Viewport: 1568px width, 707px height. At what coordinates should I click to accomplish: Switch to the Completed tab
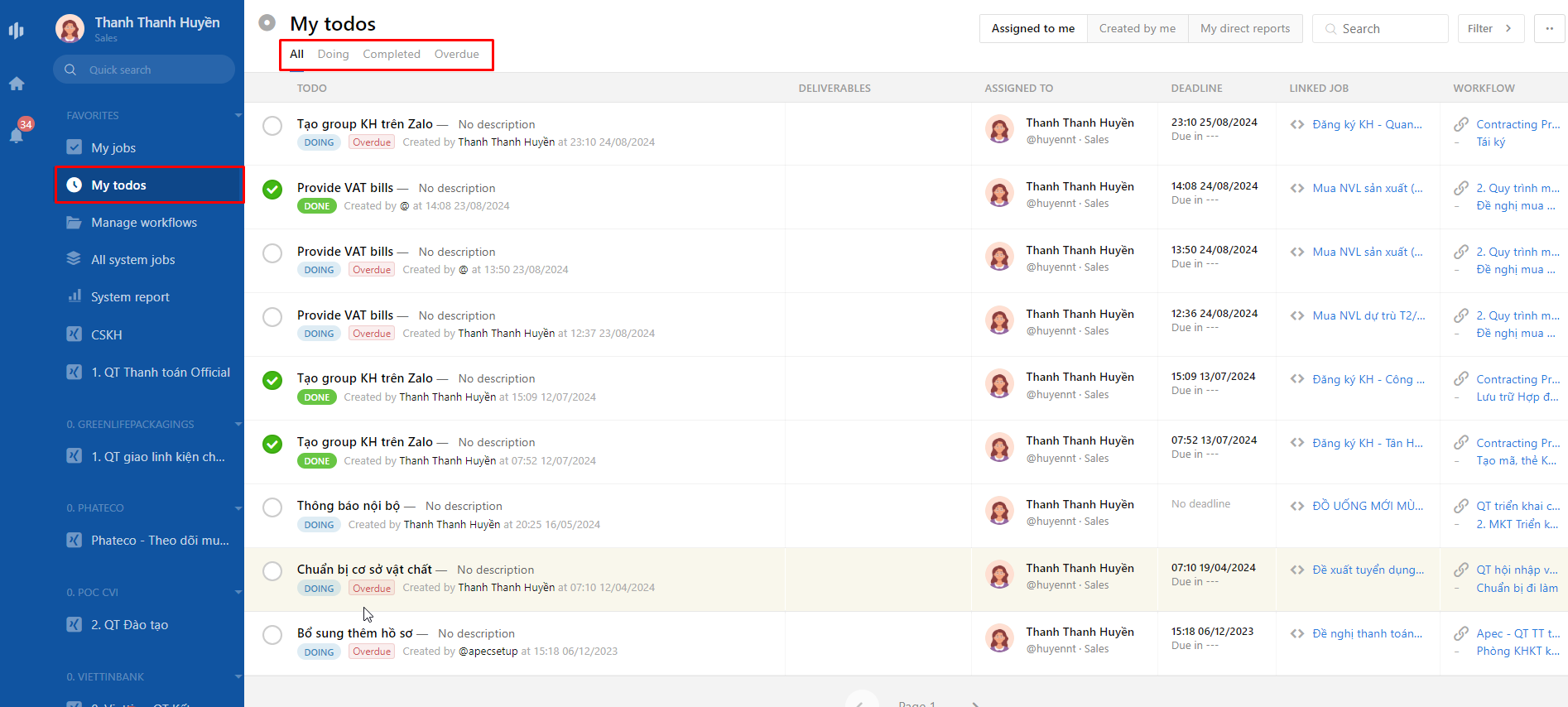pos(392,54)
